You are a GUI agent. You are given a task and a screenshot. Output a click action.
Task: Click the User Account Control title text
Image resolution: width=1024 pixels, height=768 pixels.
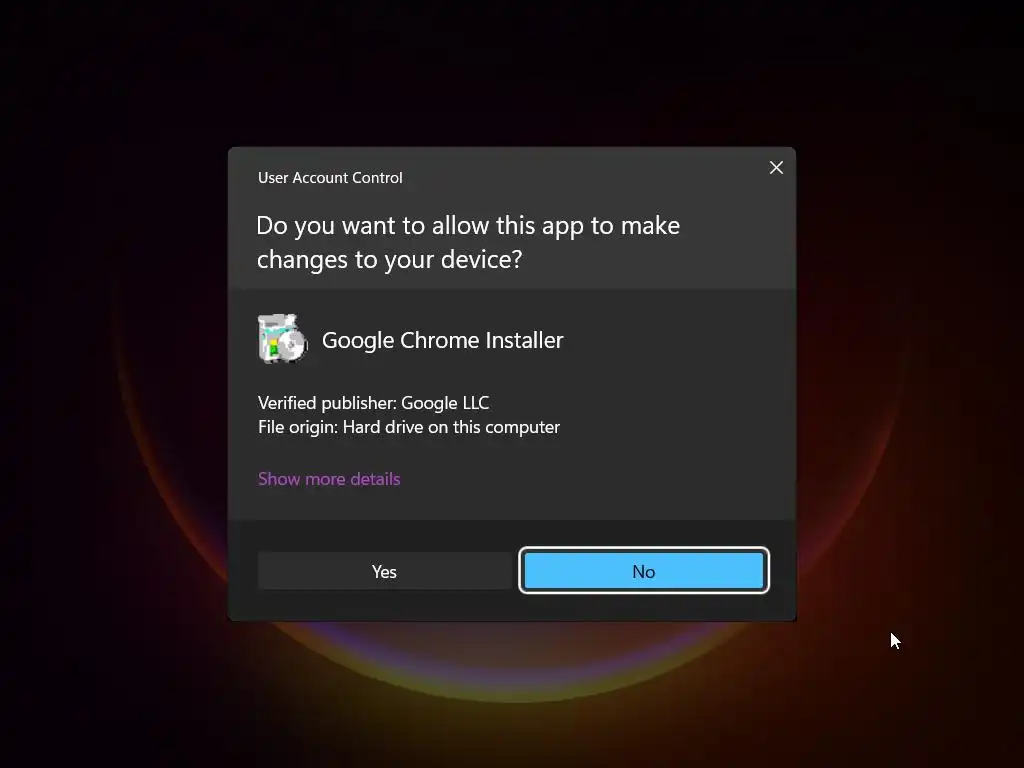pyautogui.click(x=330, y=178)
